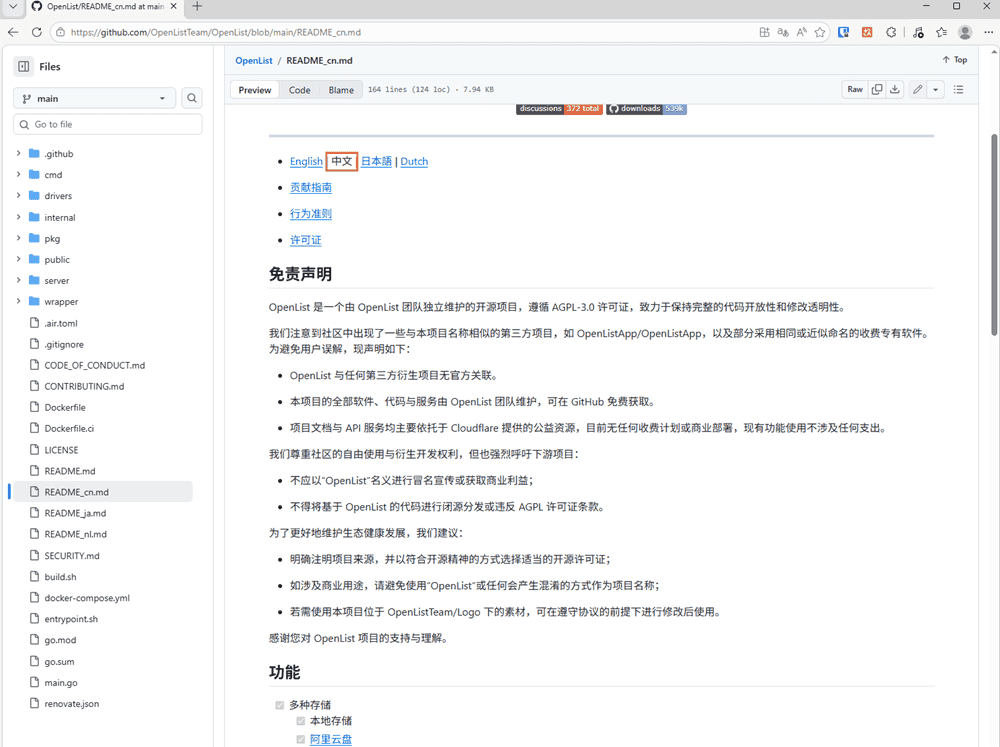This screenshot has width=1000, height=747.
Task: Open the English README link
Action: (x=306, y=162)
